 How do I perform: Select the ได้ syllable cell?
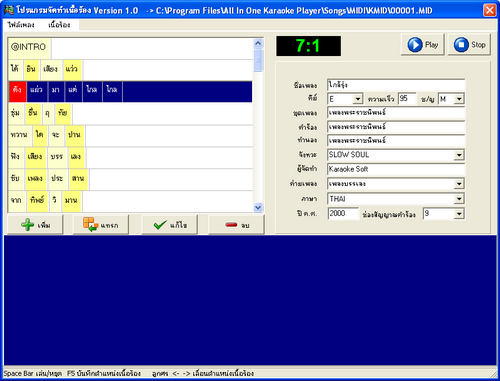coord(15,69)
